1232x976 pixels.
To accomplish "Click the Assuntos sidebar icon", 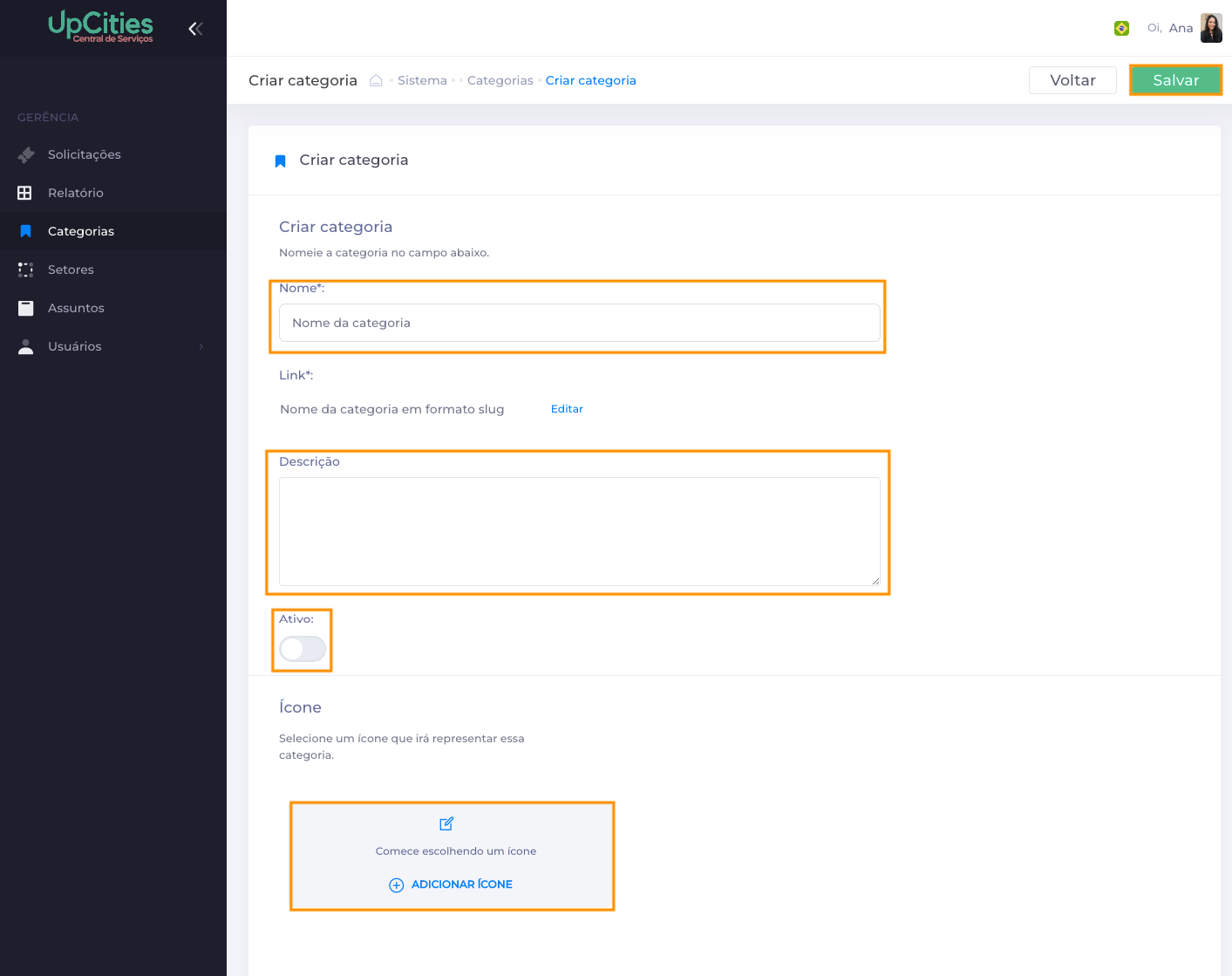I will pyautogui.click(x=25, y=308).
